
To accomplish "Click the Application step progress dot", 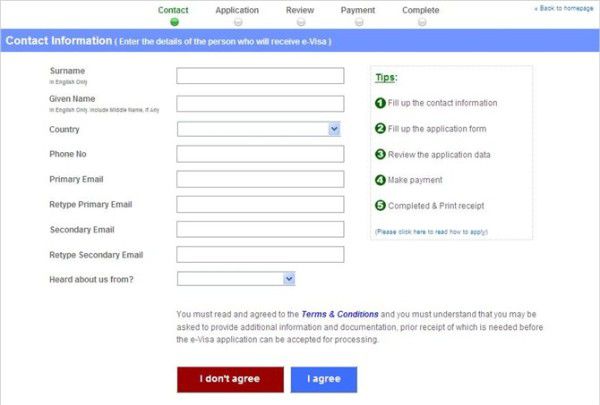I will pyautogui.click(x=237, y=21).
